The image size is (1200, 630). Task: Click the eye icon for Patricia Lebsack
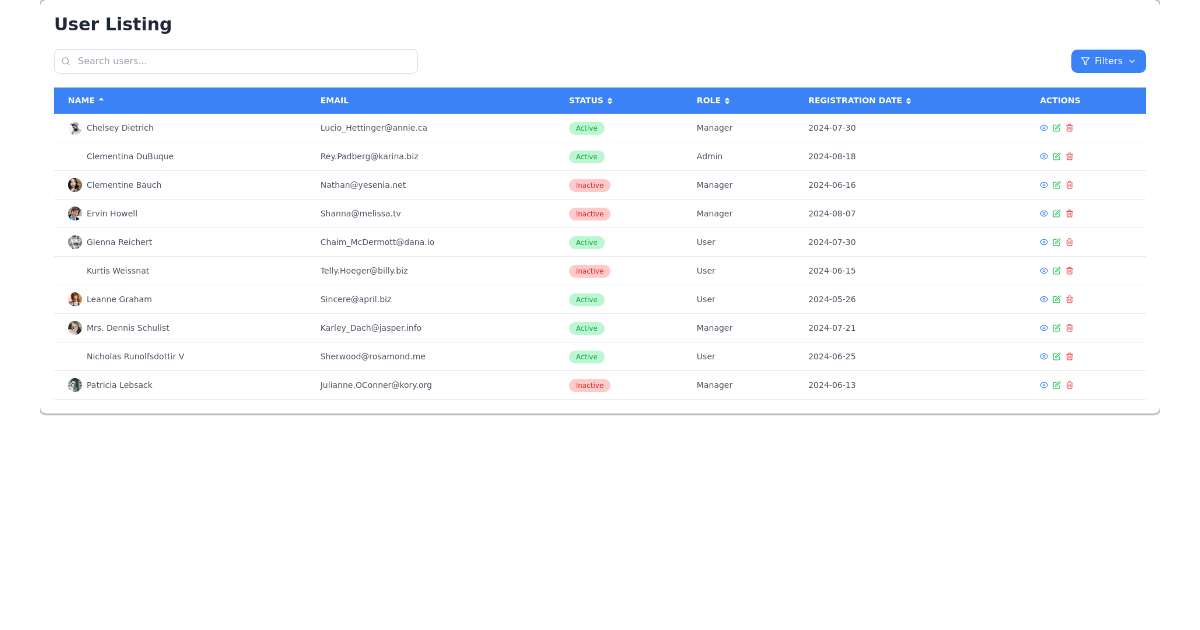[x=1043, y=384]
